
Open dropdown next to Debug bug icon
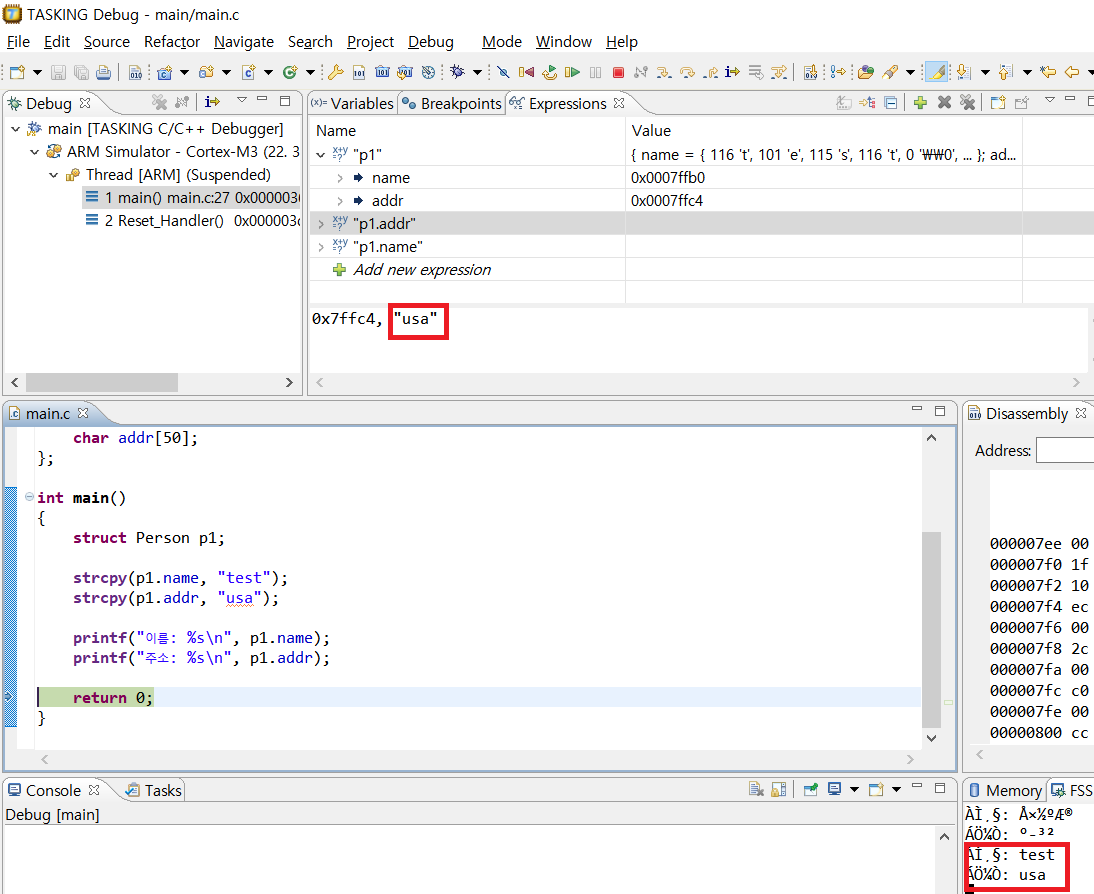click(x=477, y=72)
